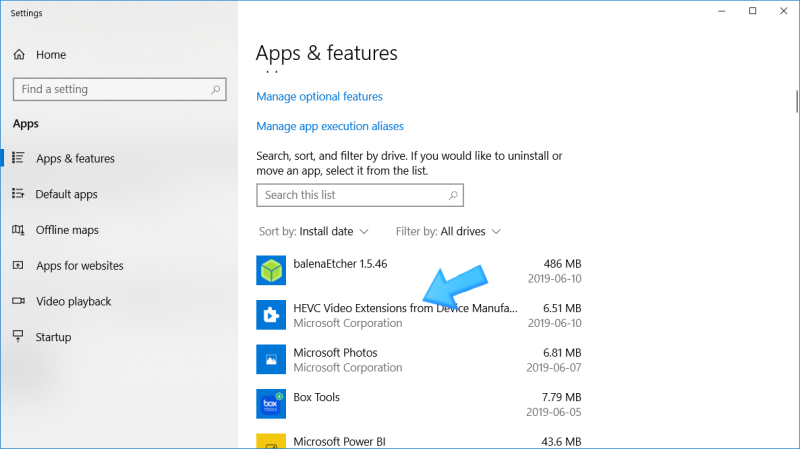Click the Video playback camera icon
Viewport: 800px width, 449px height.
(18, 301)
